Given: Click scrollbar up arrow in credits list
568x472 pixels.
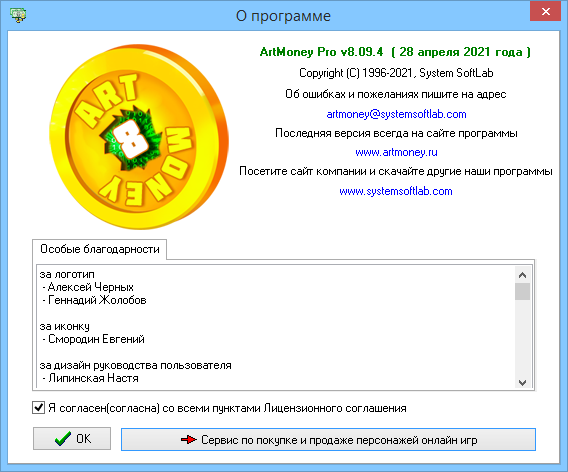Looking at the screenshot, I should (522, 275).
